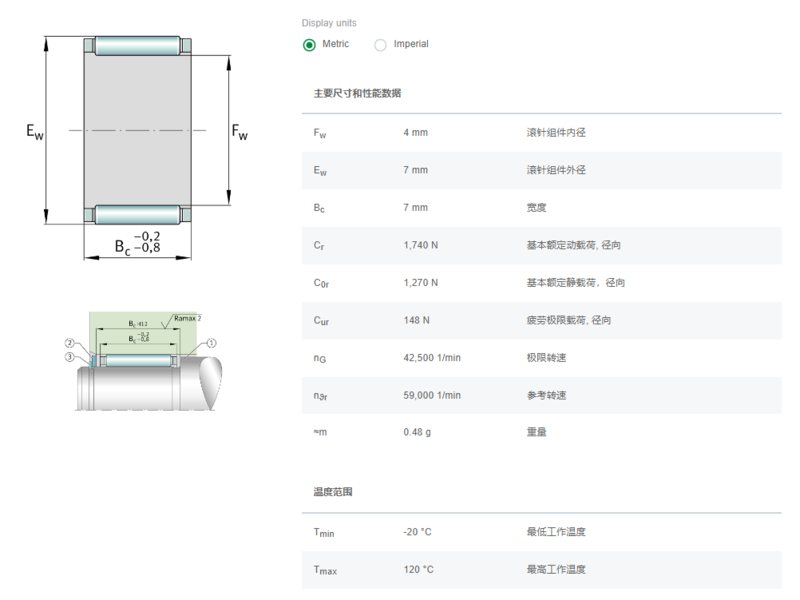The width and height of the screenshot is (800, 600).
Task: Click the Tmin -20 °C row
Action: tap(541, 532)
